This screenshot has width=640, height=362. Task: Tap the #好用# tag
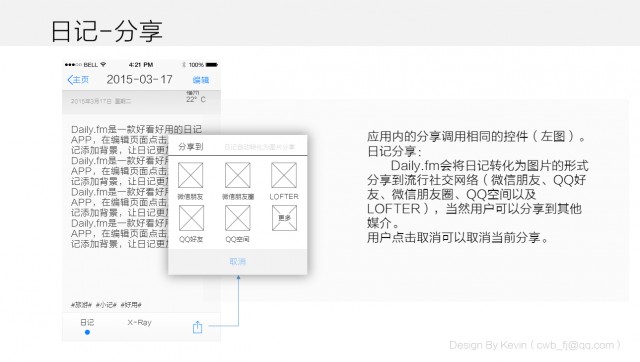[x=131, y=305]
